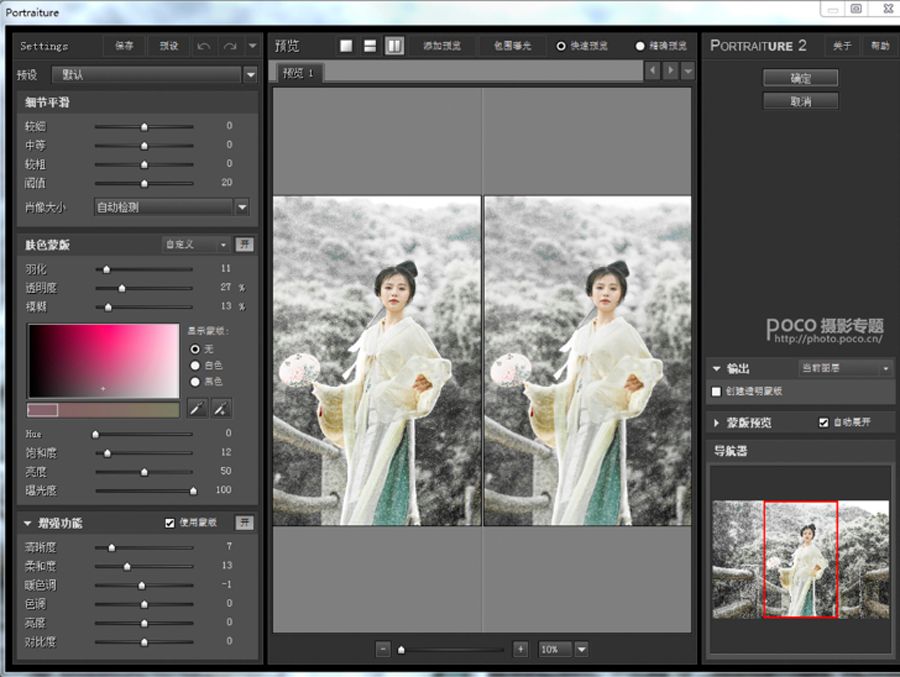
Task: Click the 清晰度 sharpness slider
Action: [144, 547]
